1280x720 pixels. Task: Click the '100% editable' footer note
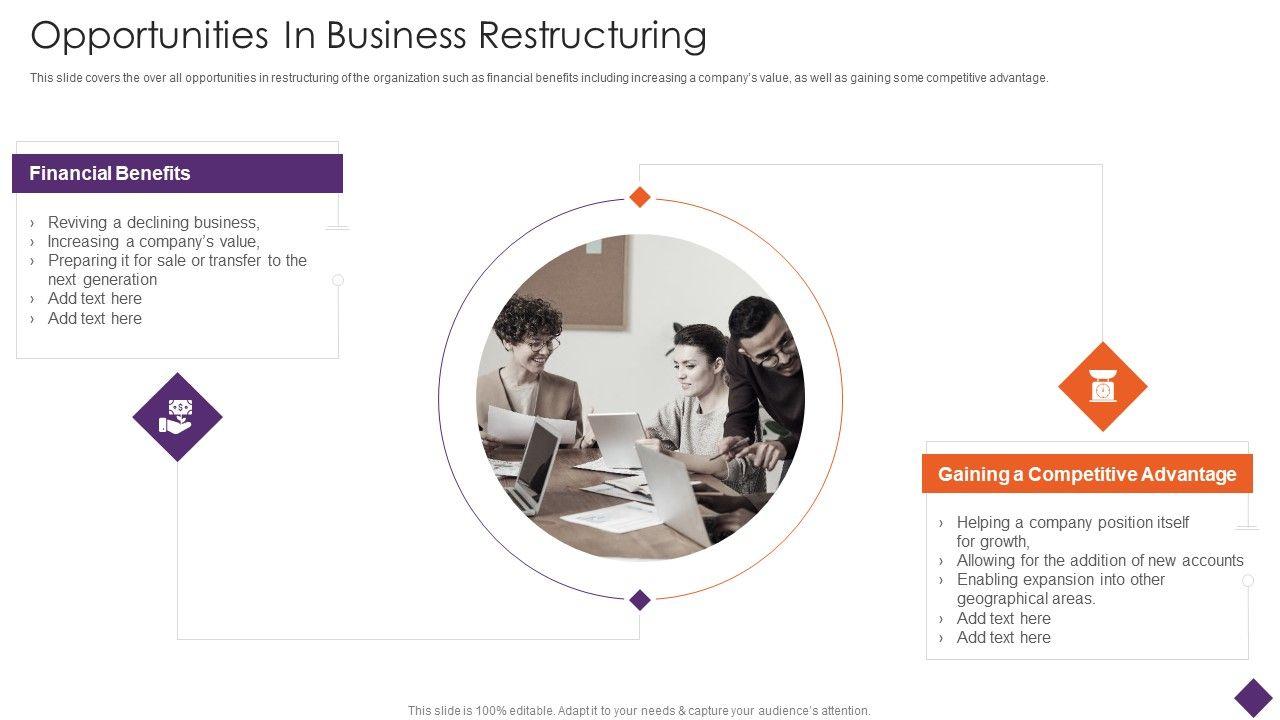tap(639, 711)
